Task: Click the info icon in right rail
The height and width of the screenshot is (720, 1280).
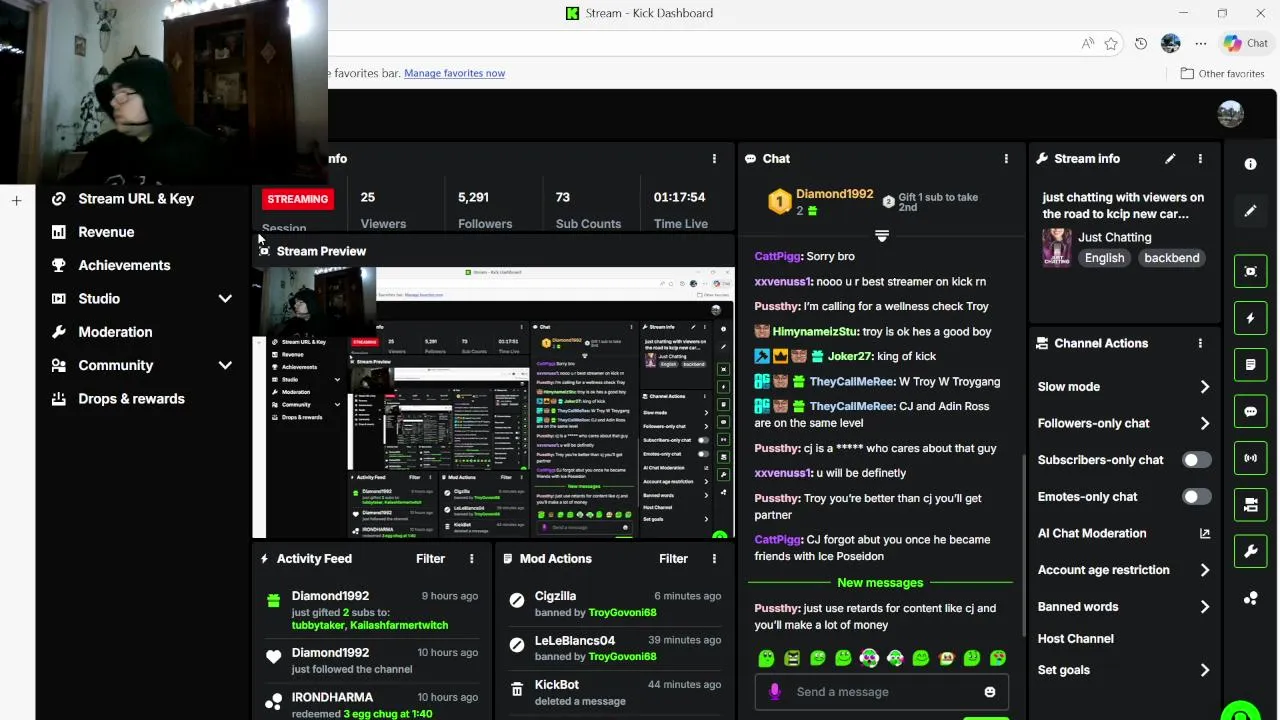Action: 1250,164
